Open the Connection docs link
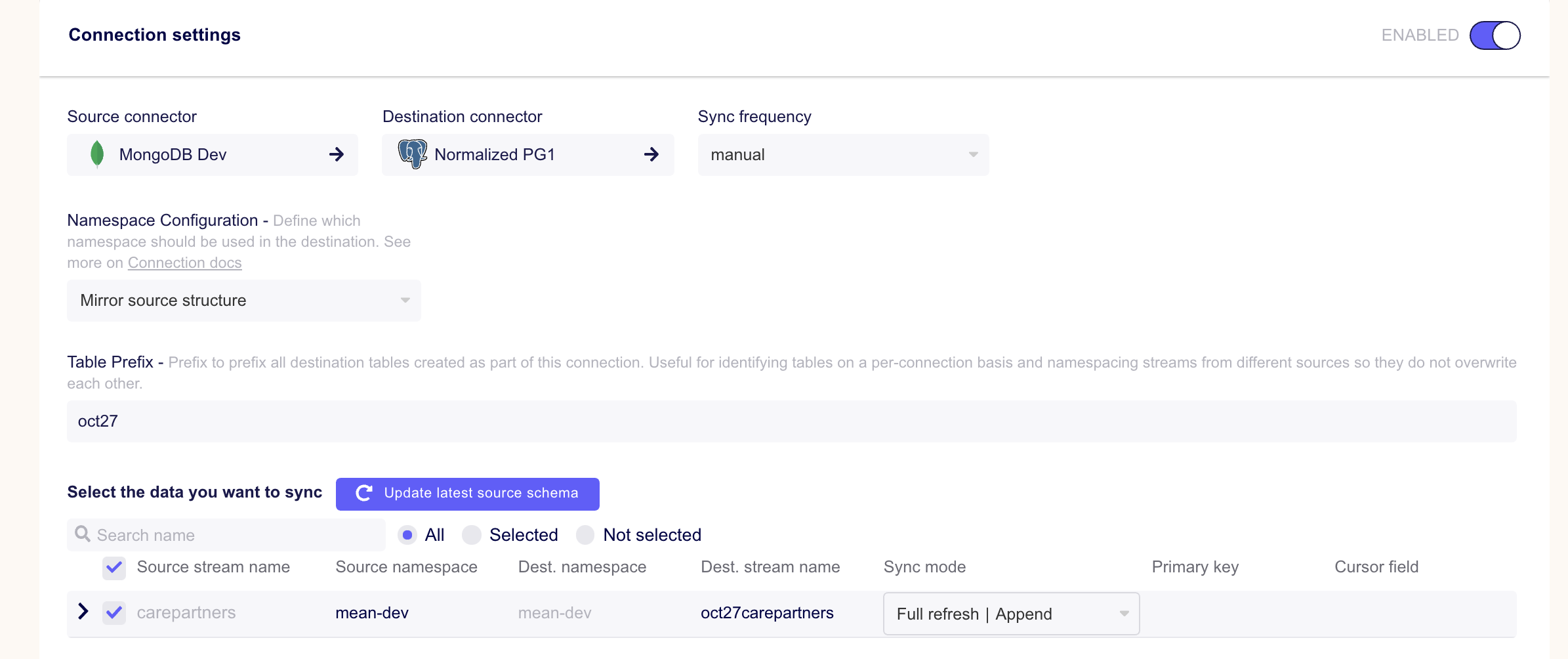This screenshot has width=1568, height=659. [184, 263]
